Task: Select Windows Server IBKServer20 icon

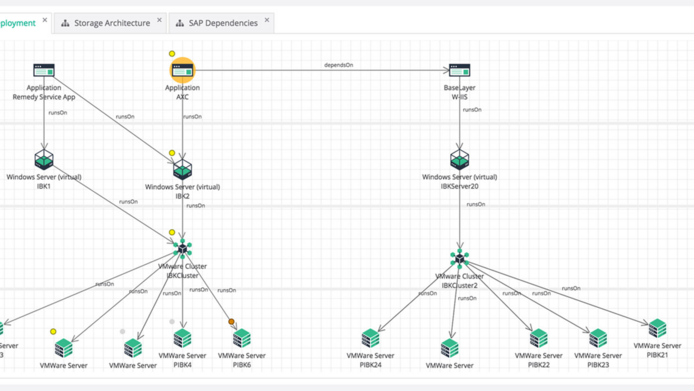Action: coord(459,159)
